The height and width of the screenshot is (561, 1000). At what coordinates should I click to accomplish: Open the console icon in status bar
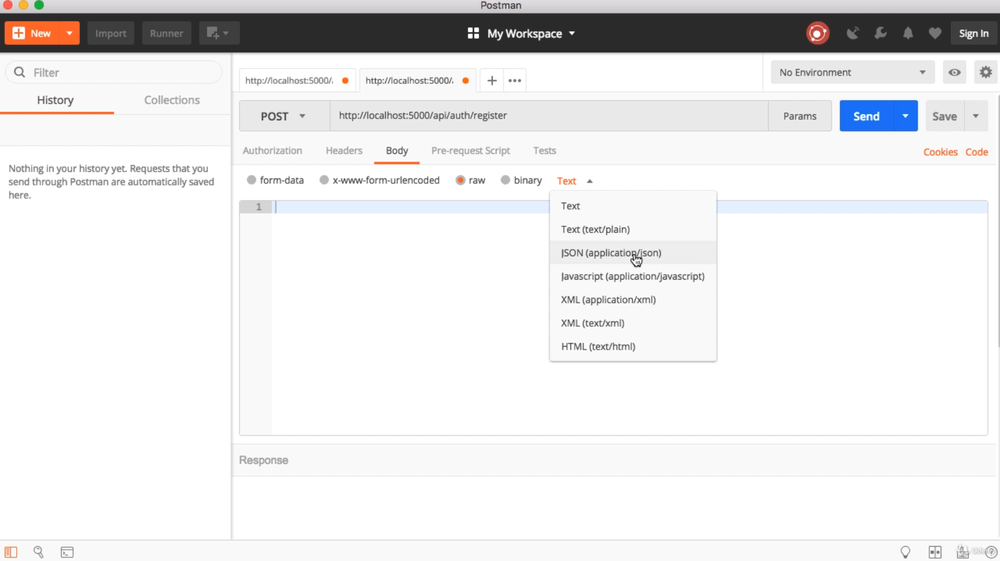point(67,552)
